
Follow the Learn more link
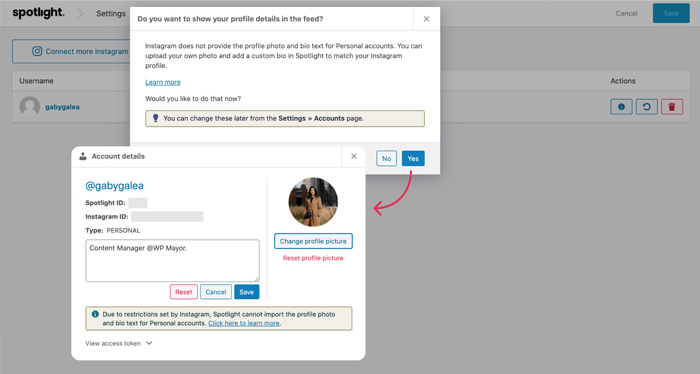163,82
